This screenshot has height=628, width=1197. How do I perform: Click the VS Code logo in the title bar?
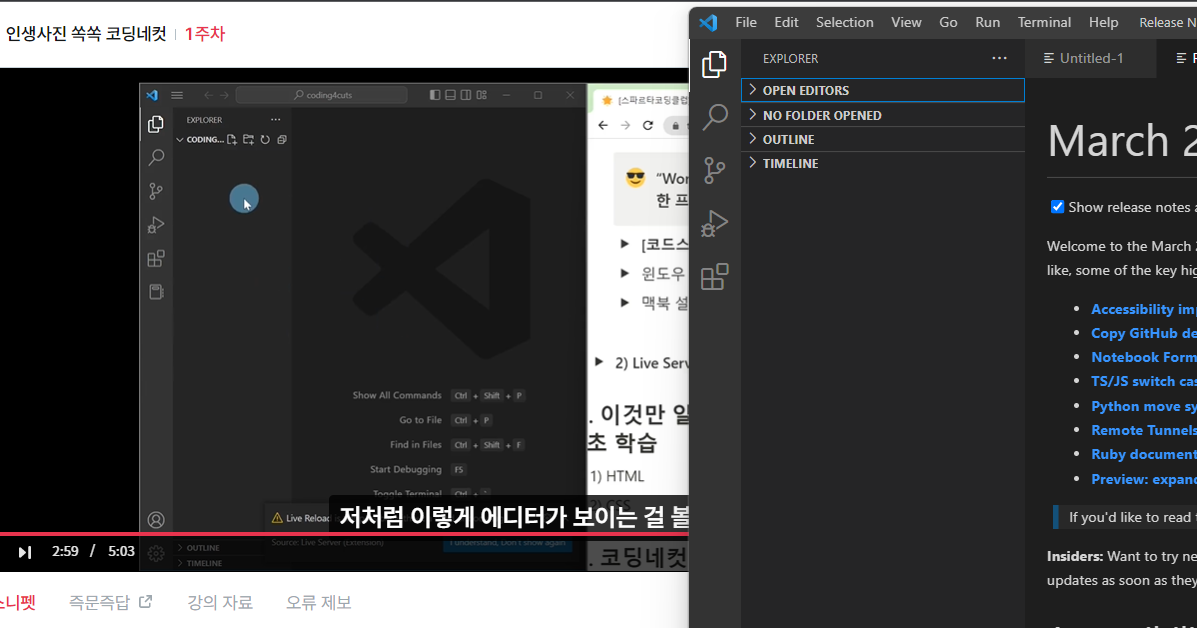pyautogui.click(x=708, y=23)
